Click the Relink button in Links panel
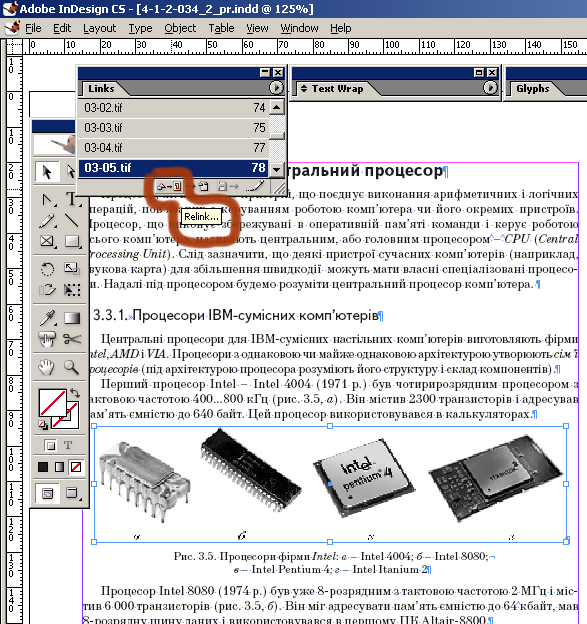Viewport: 587px width, 624px height. (169, 186)
